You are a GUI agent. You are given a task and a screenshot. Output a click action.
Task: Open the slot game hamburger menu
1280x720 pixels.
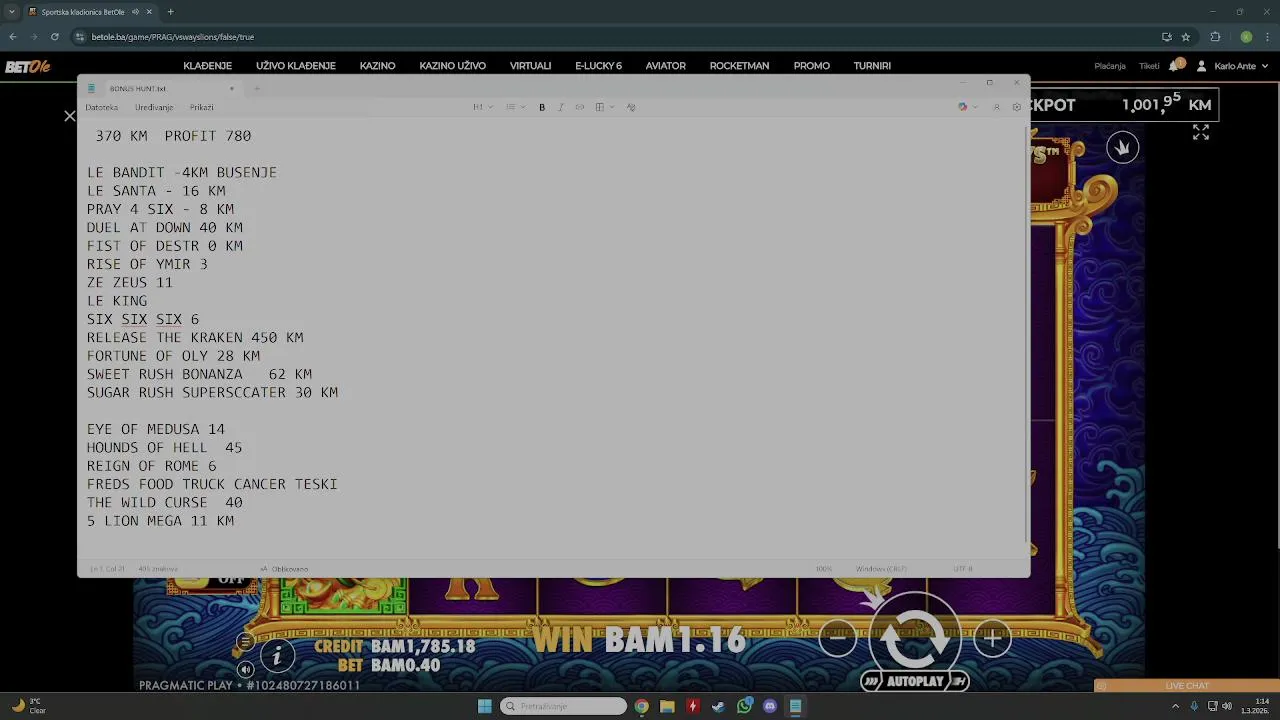click(x=245, y=642)
